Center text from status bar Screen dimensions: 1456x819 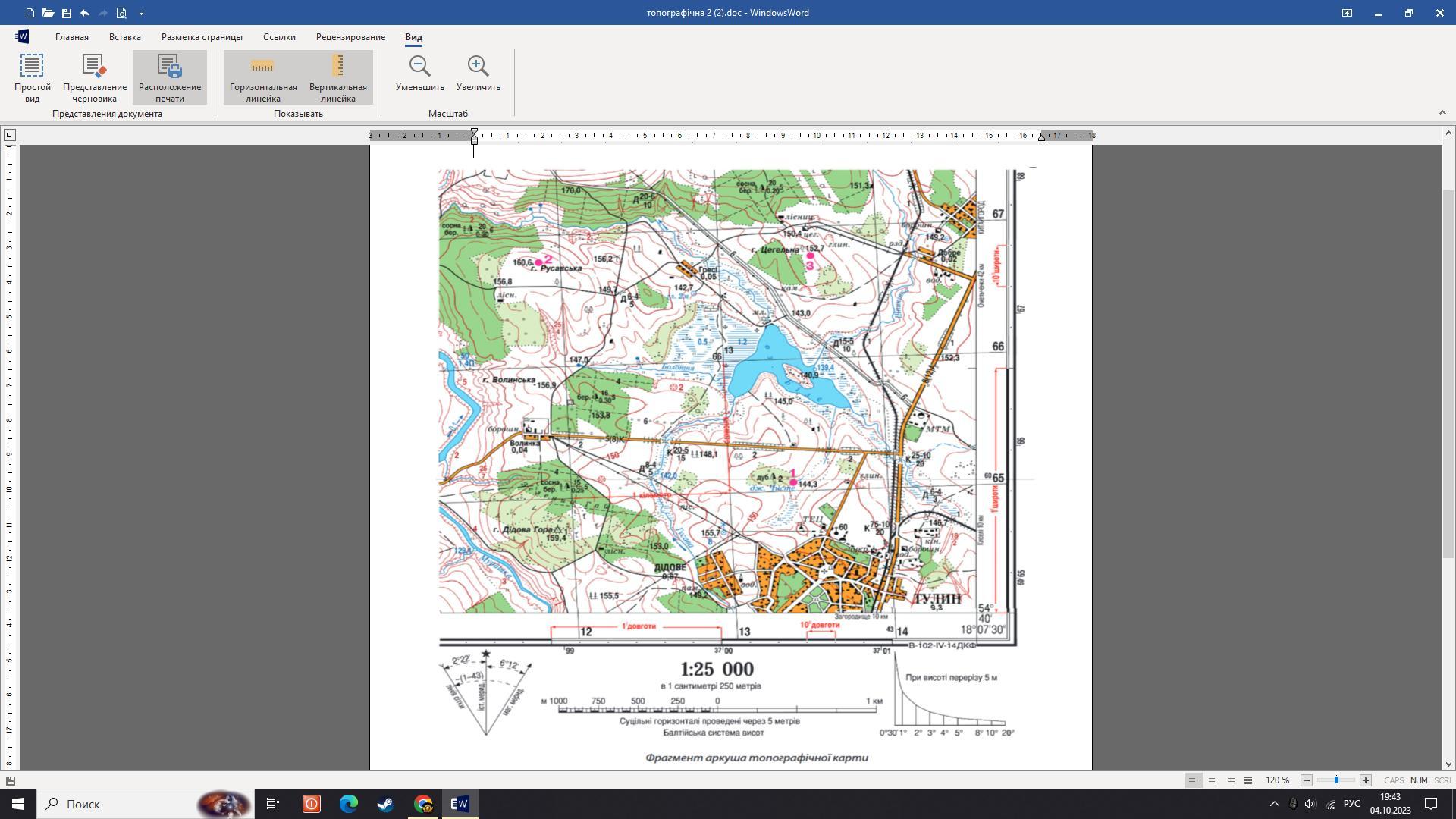pyautogui.click(x=1212, y=780)
